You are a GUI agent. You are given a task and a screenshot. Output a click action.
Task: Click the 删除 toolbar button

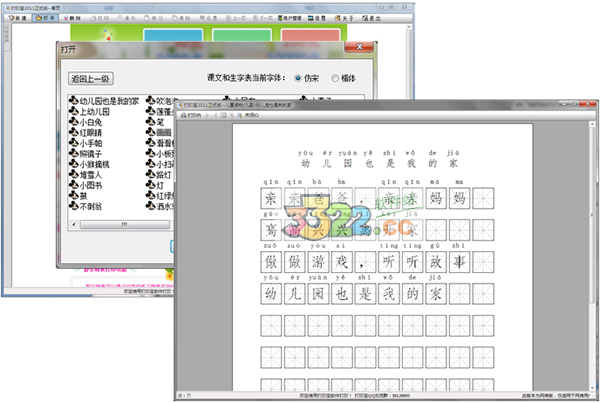tap(72, 18)
